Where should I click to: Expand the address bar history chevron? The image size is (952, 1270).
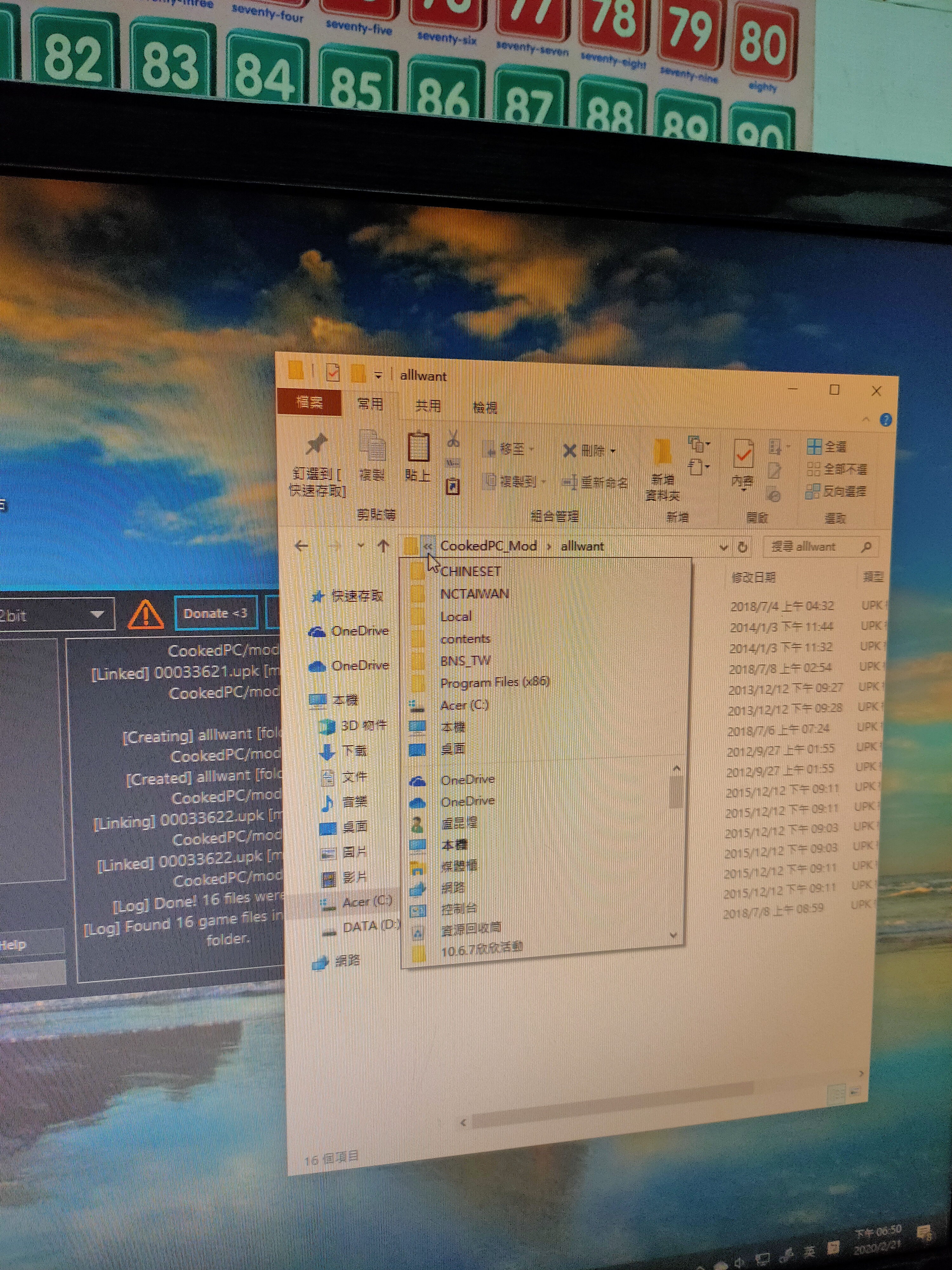(723, 547)
